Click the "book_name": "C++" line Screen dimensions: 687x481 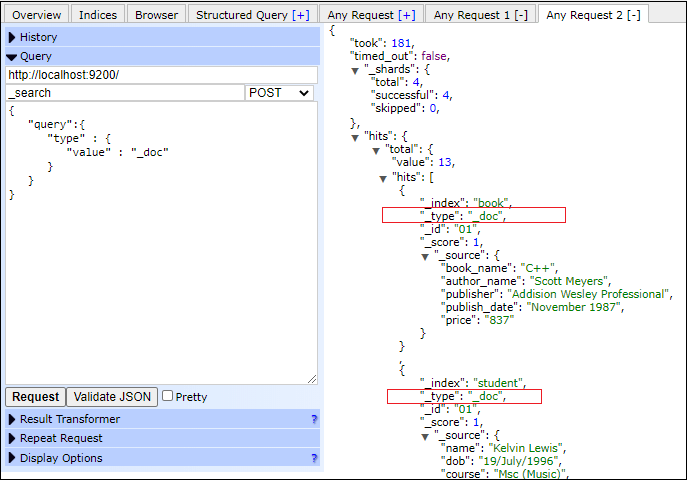pos(499,268)
